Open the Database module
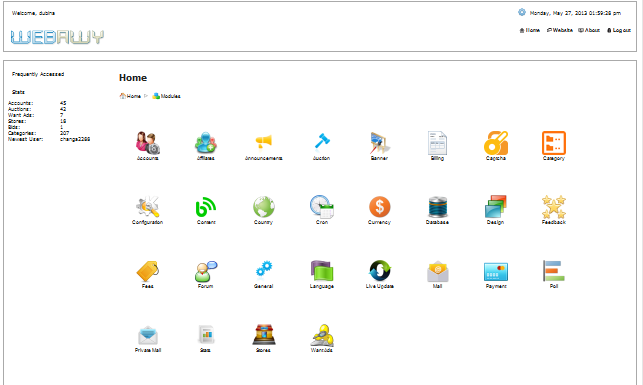 (x=437, y=210)
